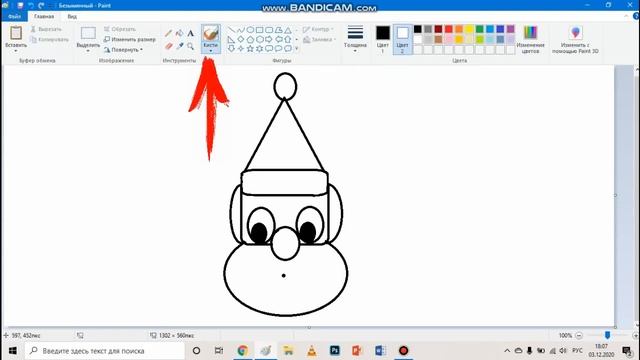Click the Windows search box
The image size is (640, 360).
point(105,351)
